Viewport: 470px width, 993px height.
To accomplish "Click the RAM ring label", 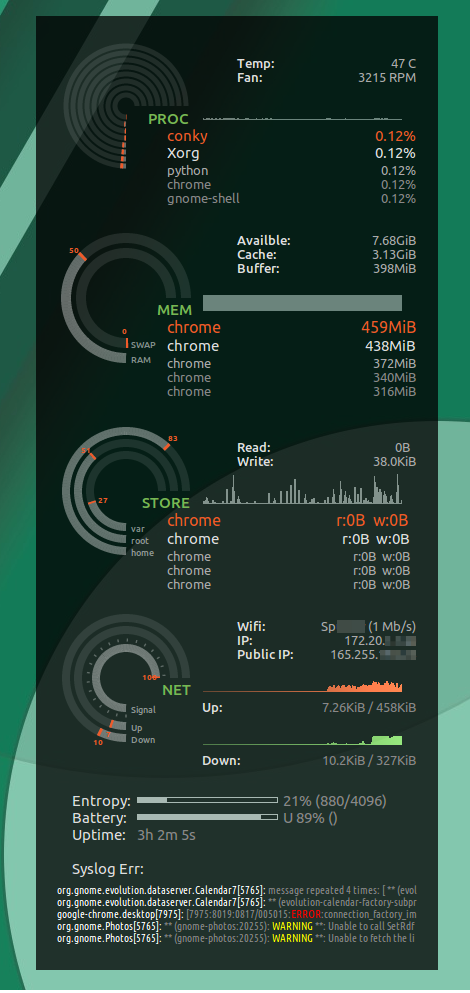I will pos(141,360).
